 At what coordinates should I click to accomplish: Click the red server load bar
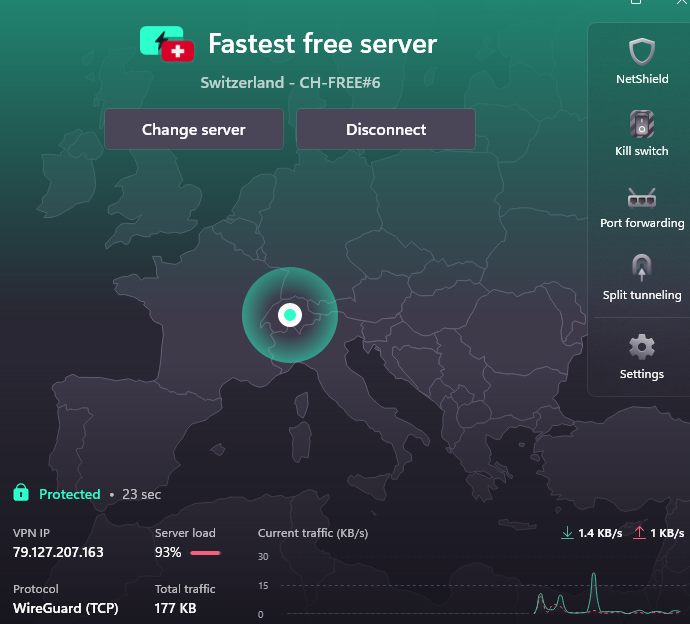point(205,553)
